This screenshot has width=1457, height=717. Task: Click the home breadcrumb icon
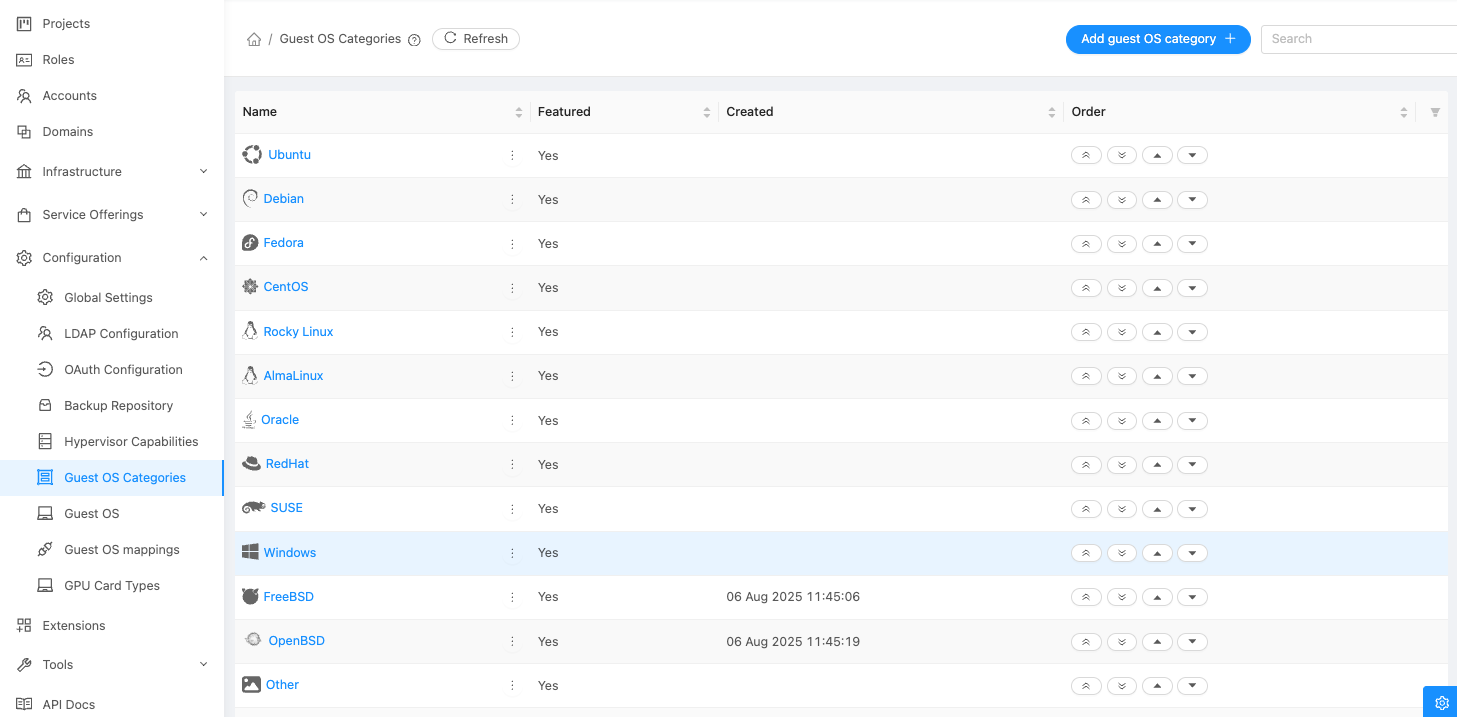(254, 39)
